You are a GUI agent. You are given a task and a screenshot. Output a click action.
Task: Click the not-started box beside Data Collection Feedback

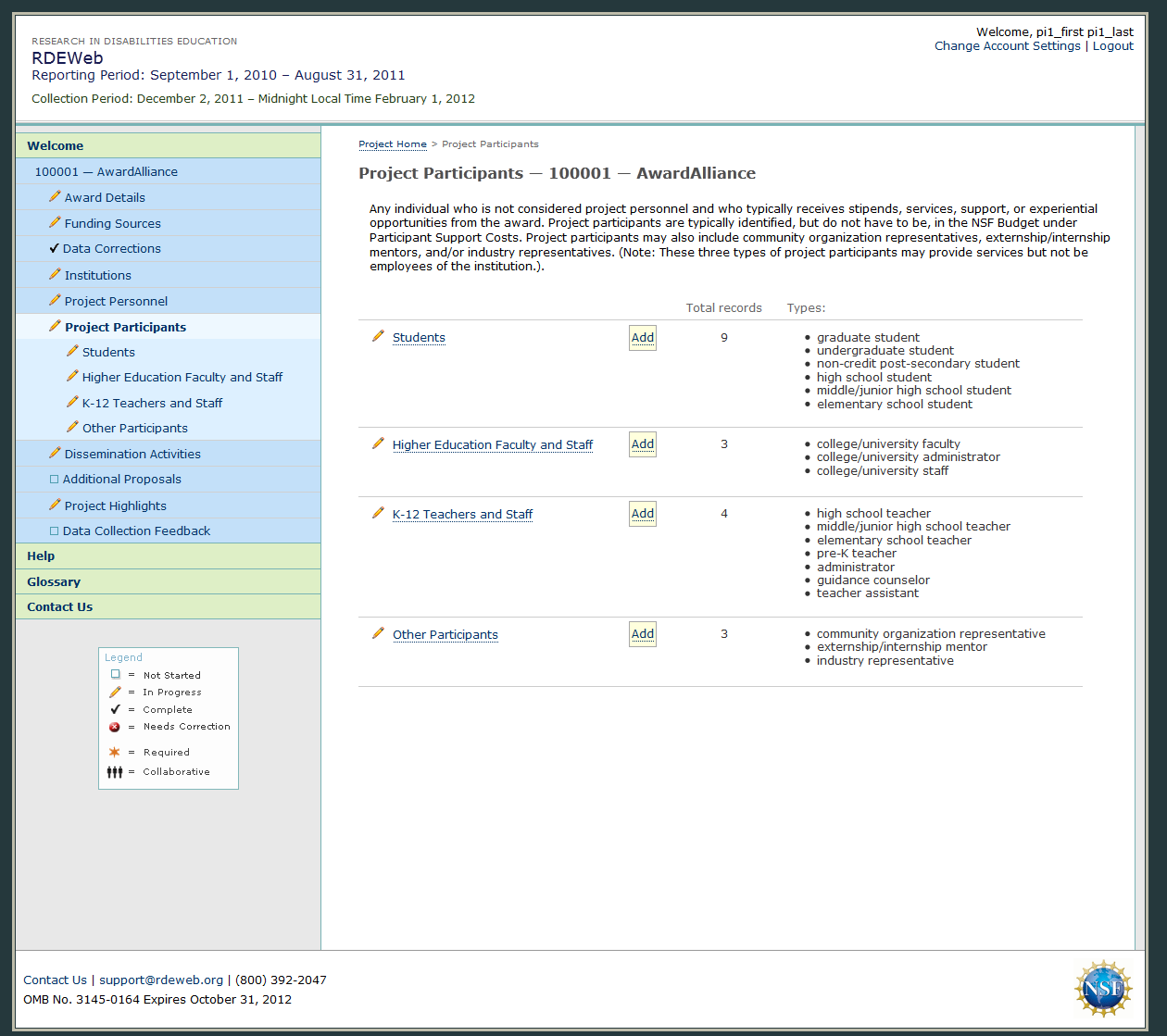point(54,531)
